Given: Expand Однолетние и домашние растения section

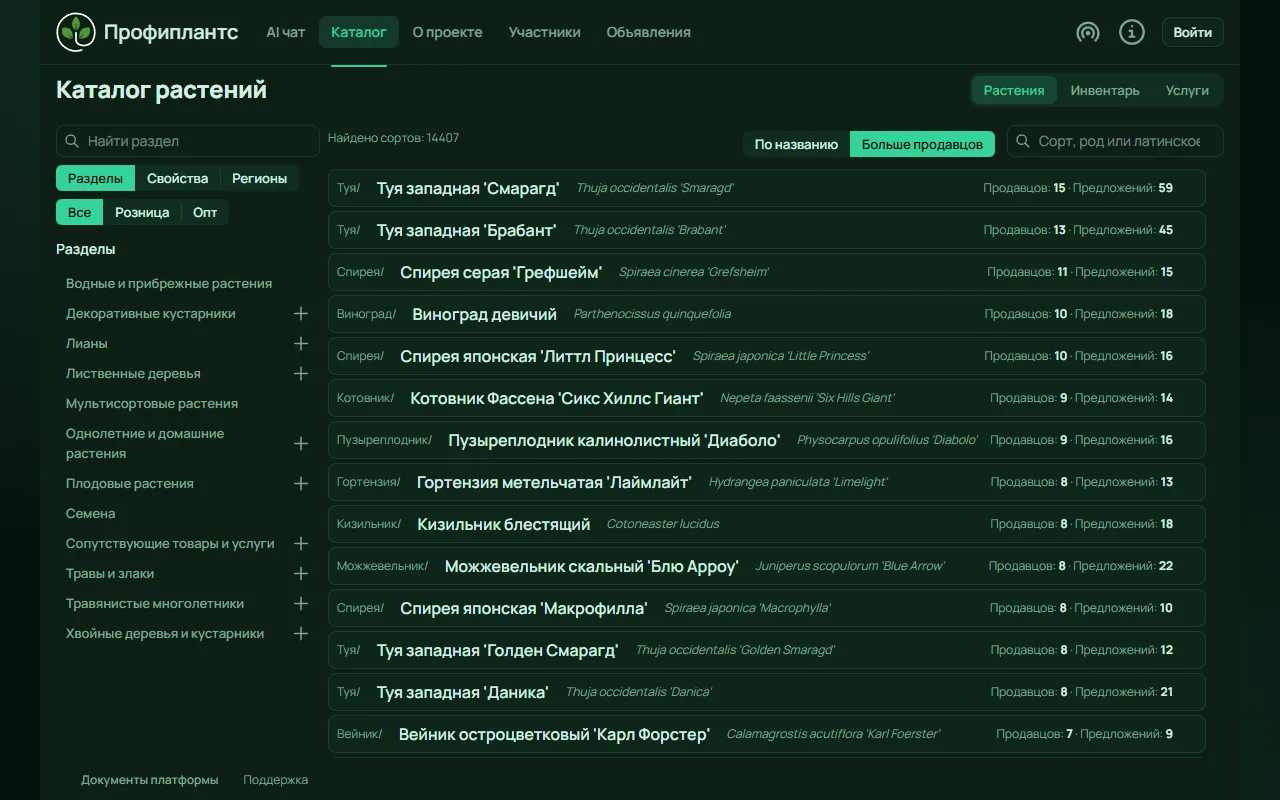Looking at the screenshot, I should click(x=301, y=443).
